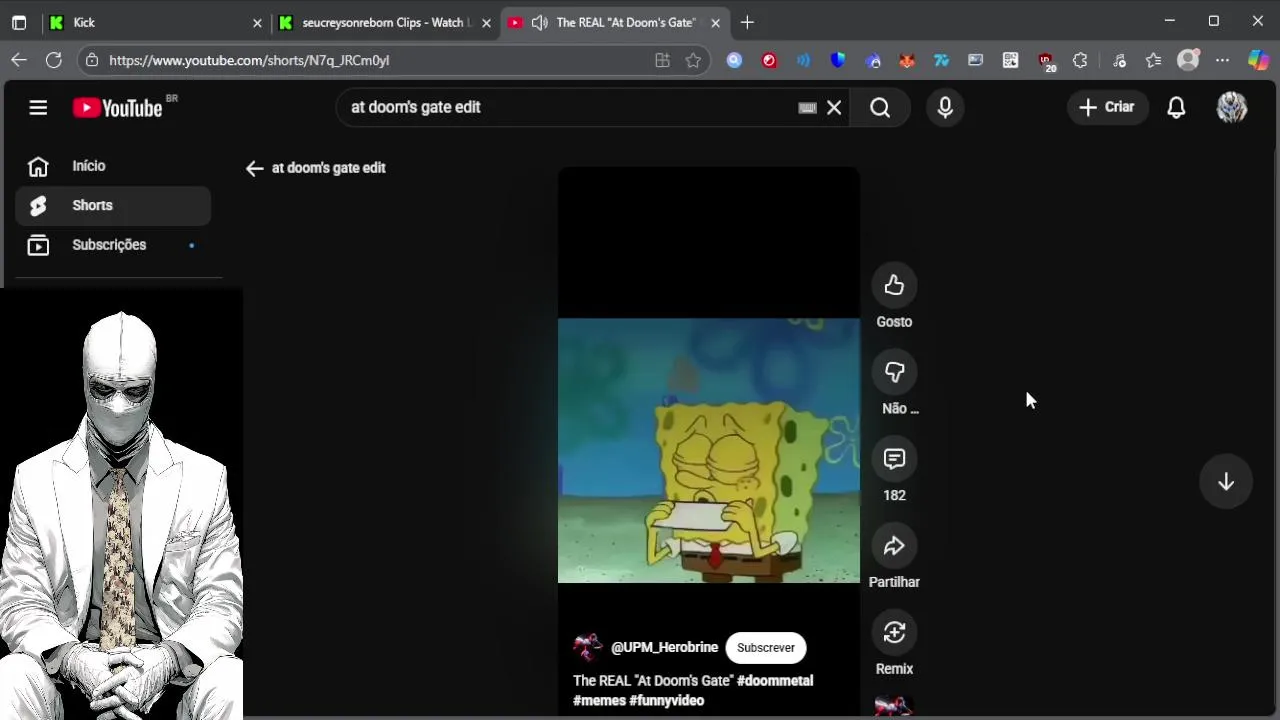Viewport: 1280px width, 720px height.
Task: Open @UPM_Herobrine channel link
Action: pos(665,648)
